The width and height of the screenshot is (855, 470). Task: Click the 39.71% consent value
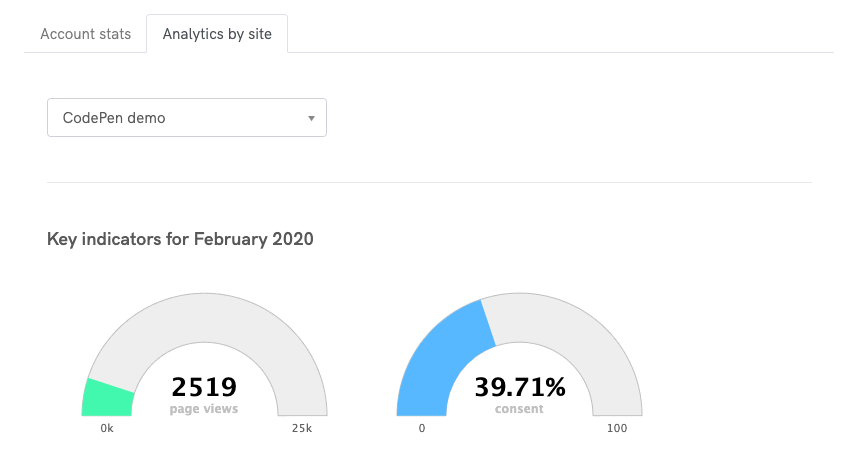tap(520, 387)
